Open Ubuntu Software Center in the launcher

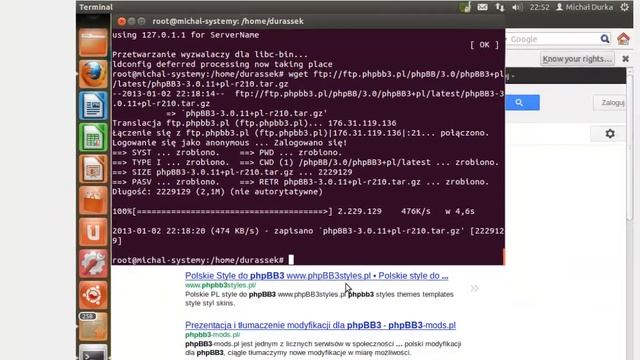(x=93, y=200)
